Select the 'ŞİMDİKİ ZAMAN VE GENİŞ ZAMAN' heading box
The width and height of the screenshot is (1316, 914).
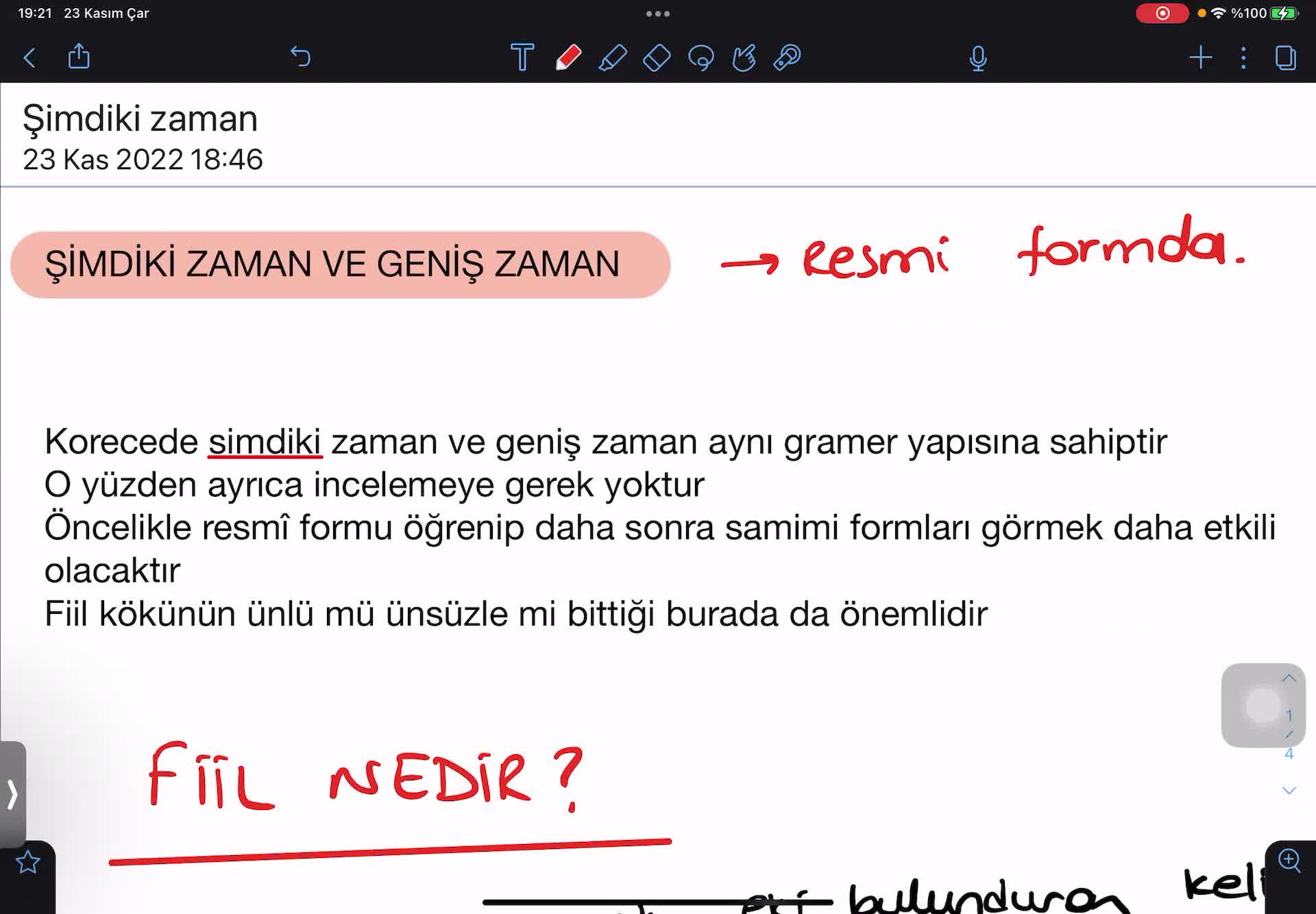340,264
